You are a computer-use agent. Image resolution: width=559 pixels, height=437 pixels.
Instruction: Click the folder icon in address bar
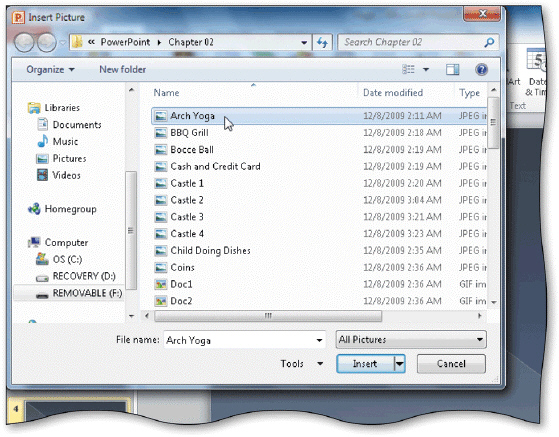[x=77, y=42]
